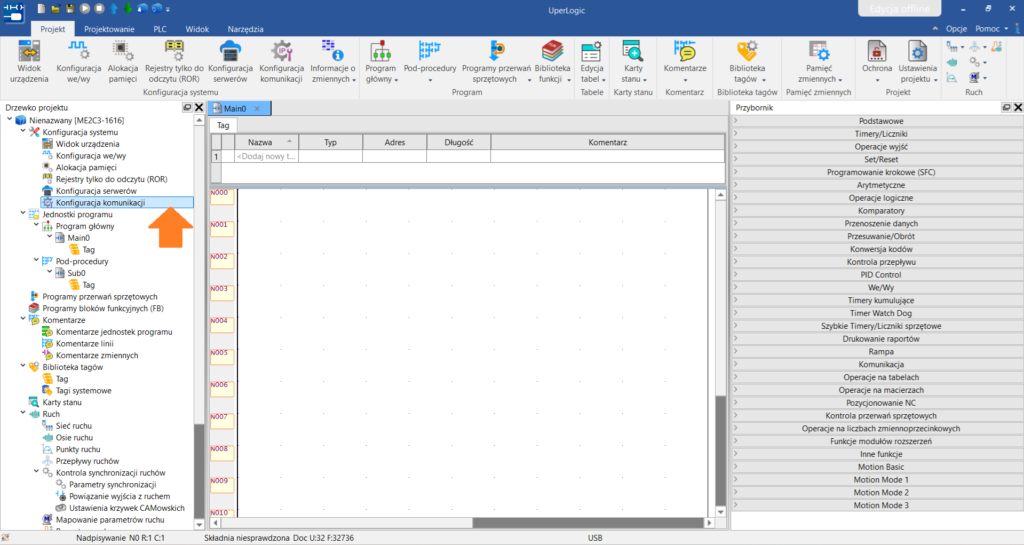Click the Edycja offline button
The height and width of the screenshot is (545, 1024).
[x=899, y=8]
